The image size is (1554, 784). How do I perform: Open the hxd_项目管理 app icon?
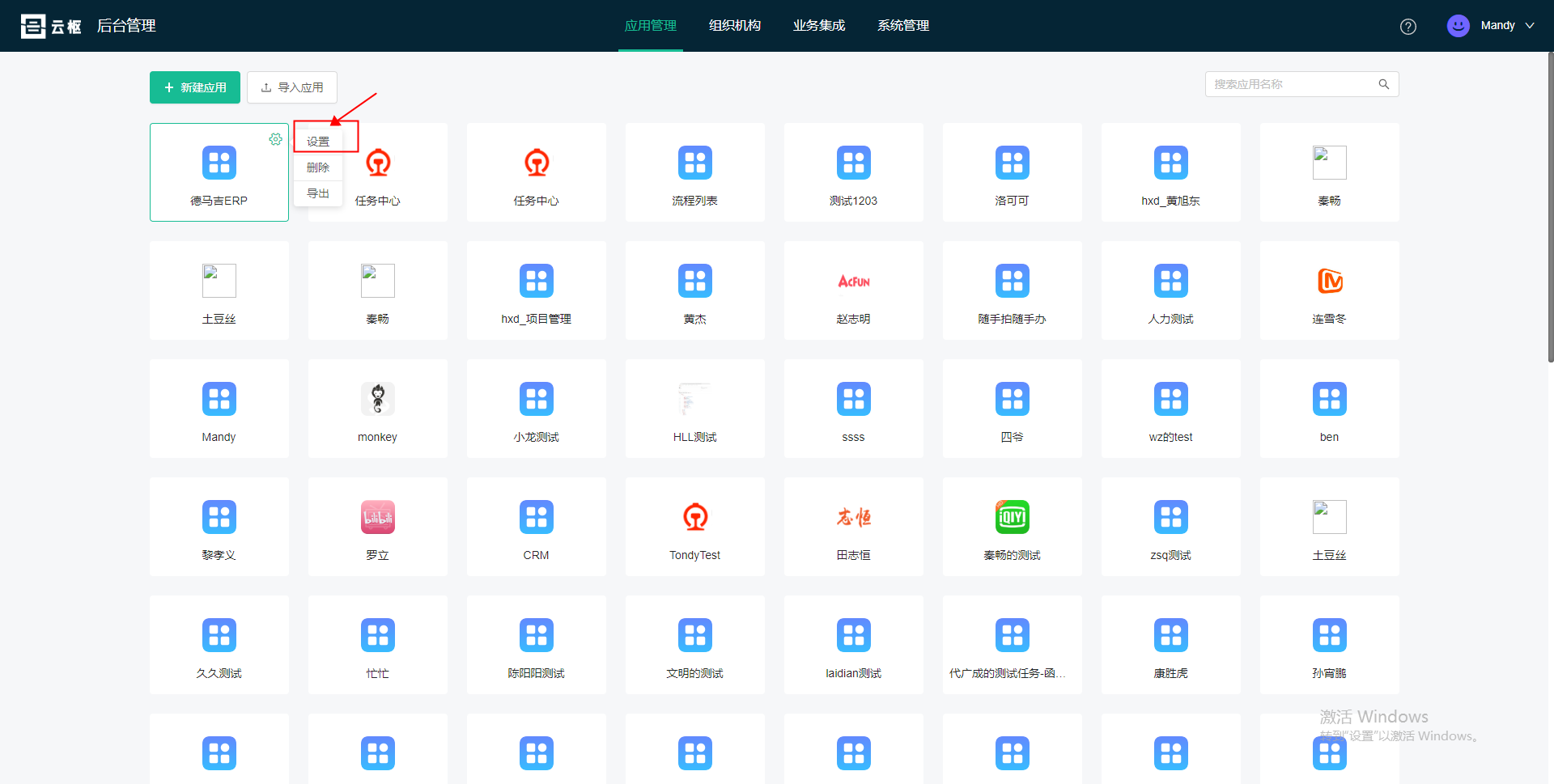pyautogui.click(x=537, y=281)
